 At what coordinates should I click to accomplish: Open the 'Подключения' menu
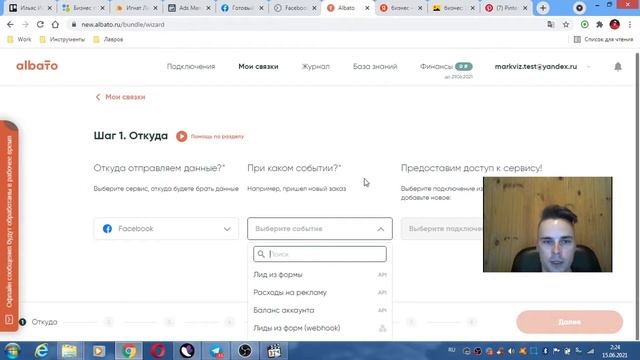coord(191,67)
